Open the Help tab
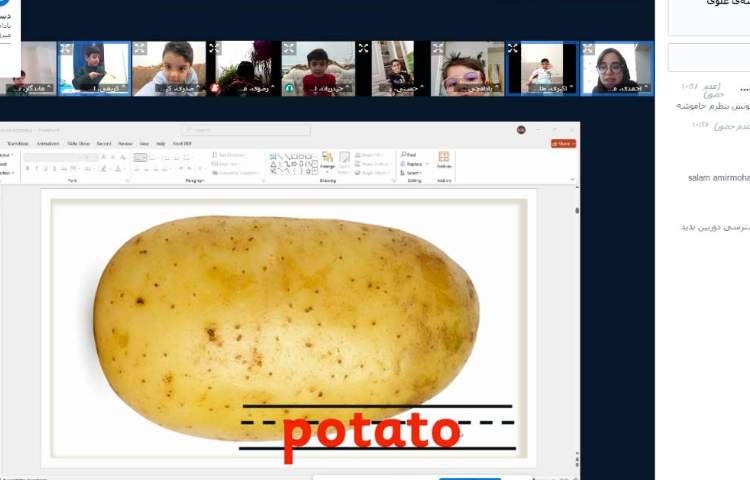Screen dimensions: 750x480 click(161, 143)
